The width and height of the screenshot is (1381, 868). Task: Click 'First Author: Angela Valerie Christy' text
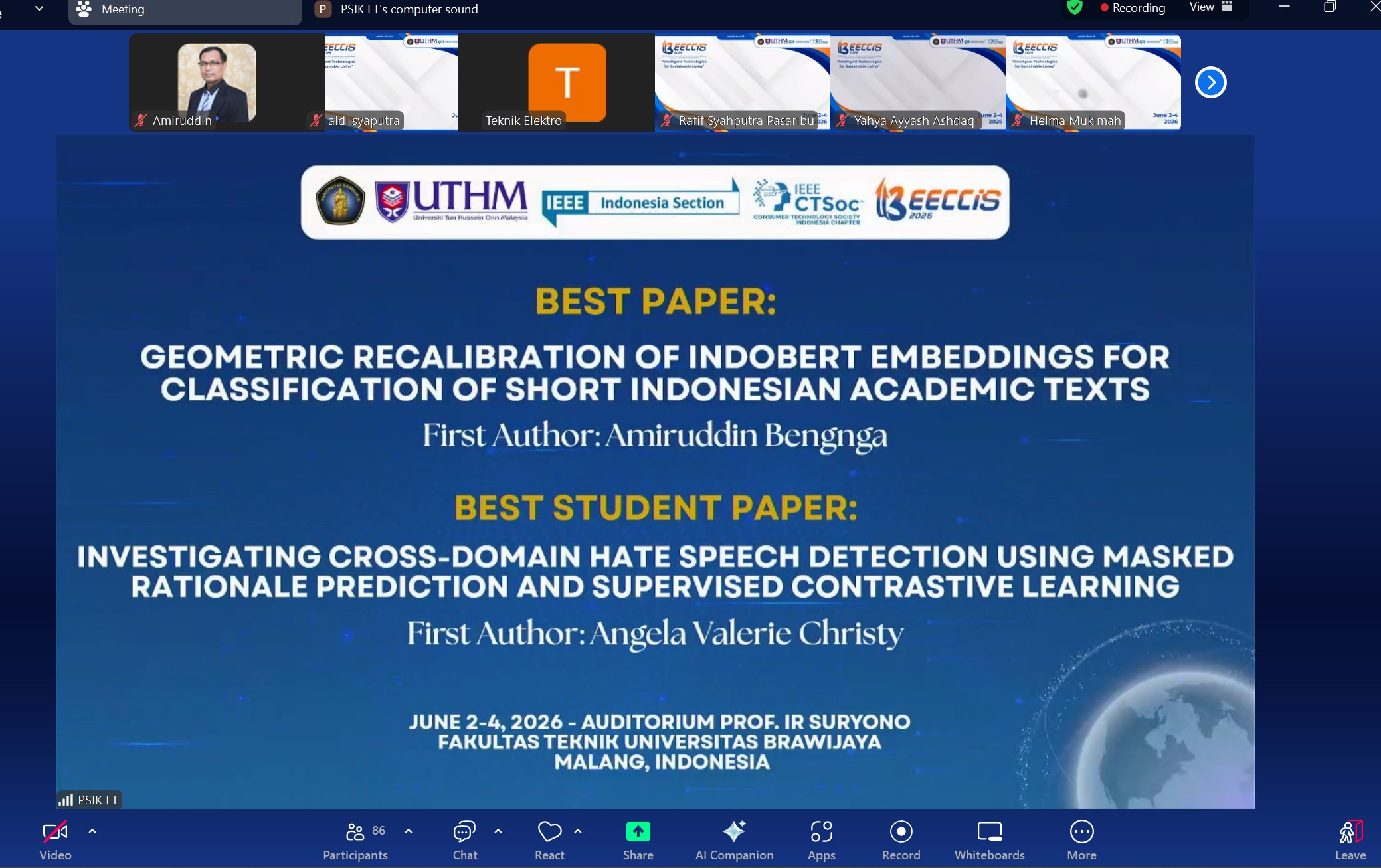(x=655, y=634)
